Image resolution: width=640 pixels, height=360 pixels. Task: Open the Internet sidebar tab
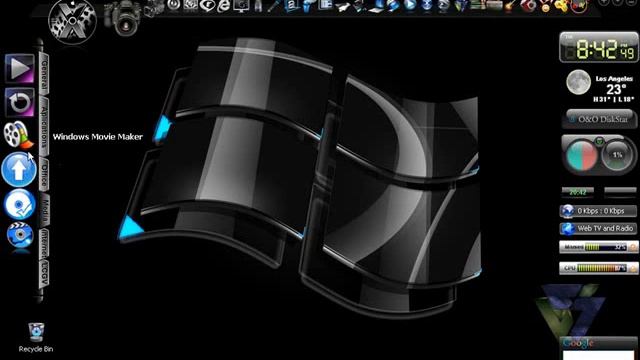tap(44, 243)
